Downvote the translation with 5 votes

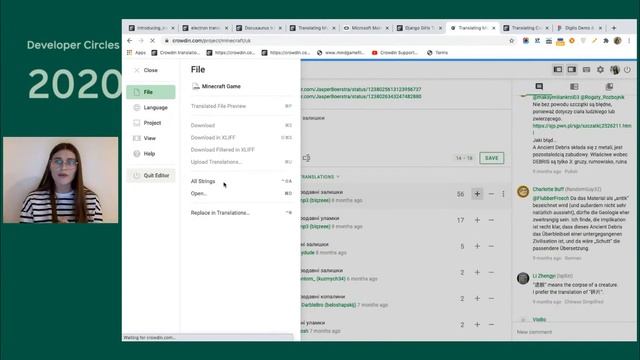point(491,246)
